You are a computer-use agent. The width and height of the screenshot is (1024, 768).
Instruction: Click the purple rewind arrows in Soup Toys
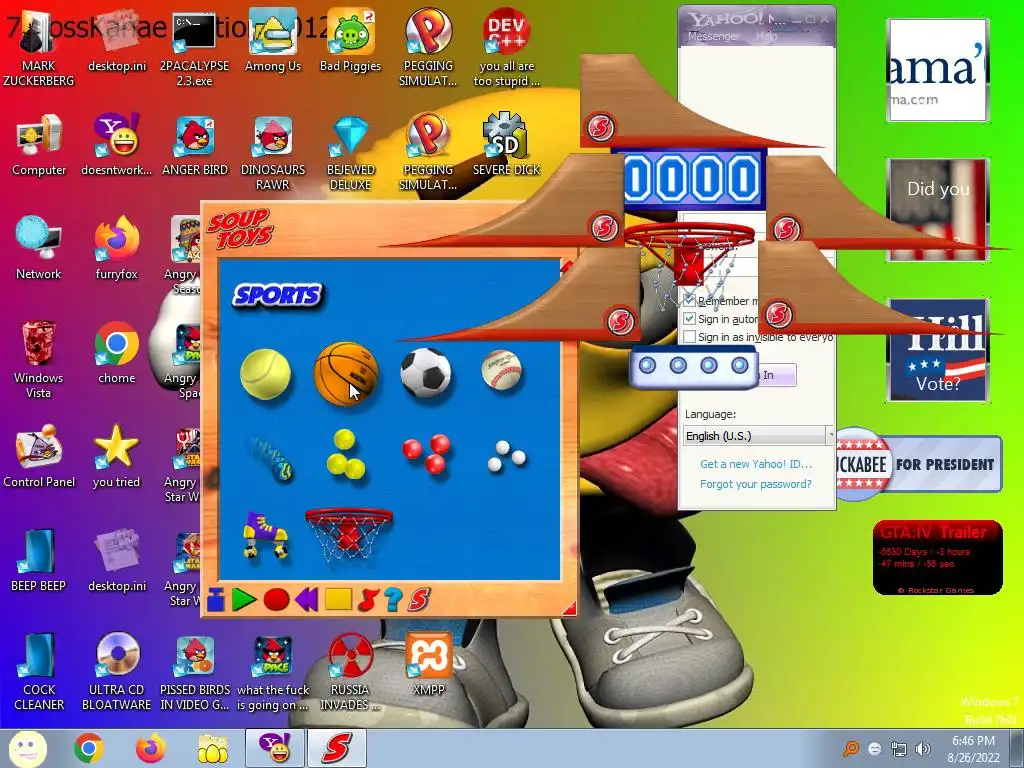[307, 600]
